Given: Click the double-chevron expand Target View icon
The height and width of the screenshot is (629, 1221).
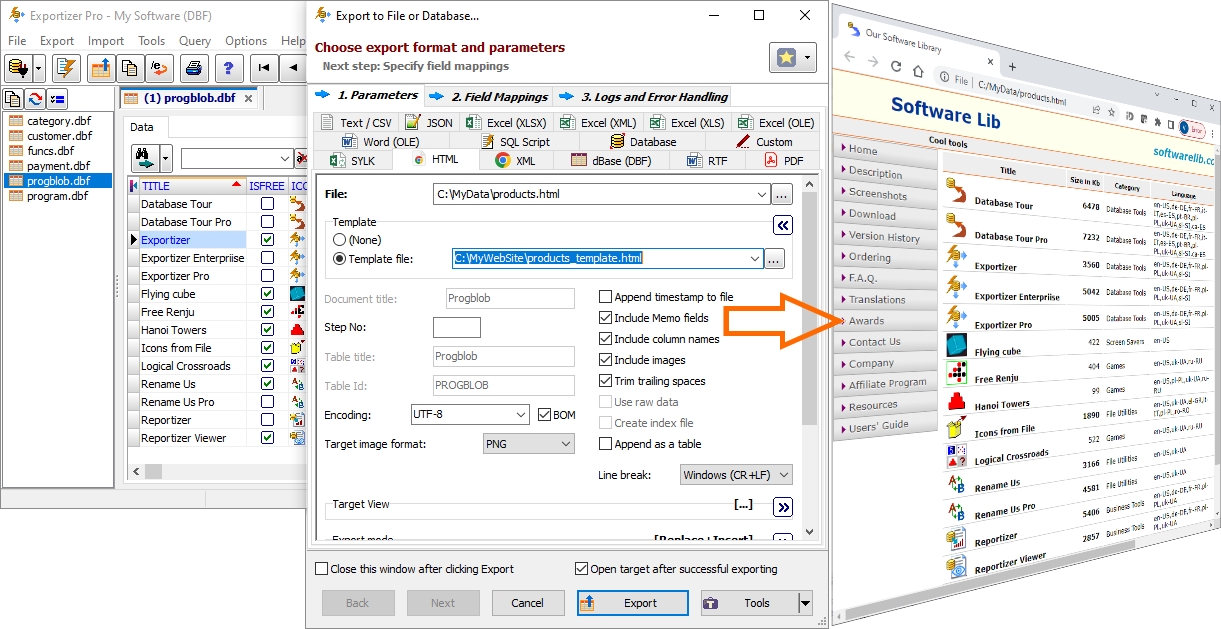Looking at the screenshot, I should (783, 506).
